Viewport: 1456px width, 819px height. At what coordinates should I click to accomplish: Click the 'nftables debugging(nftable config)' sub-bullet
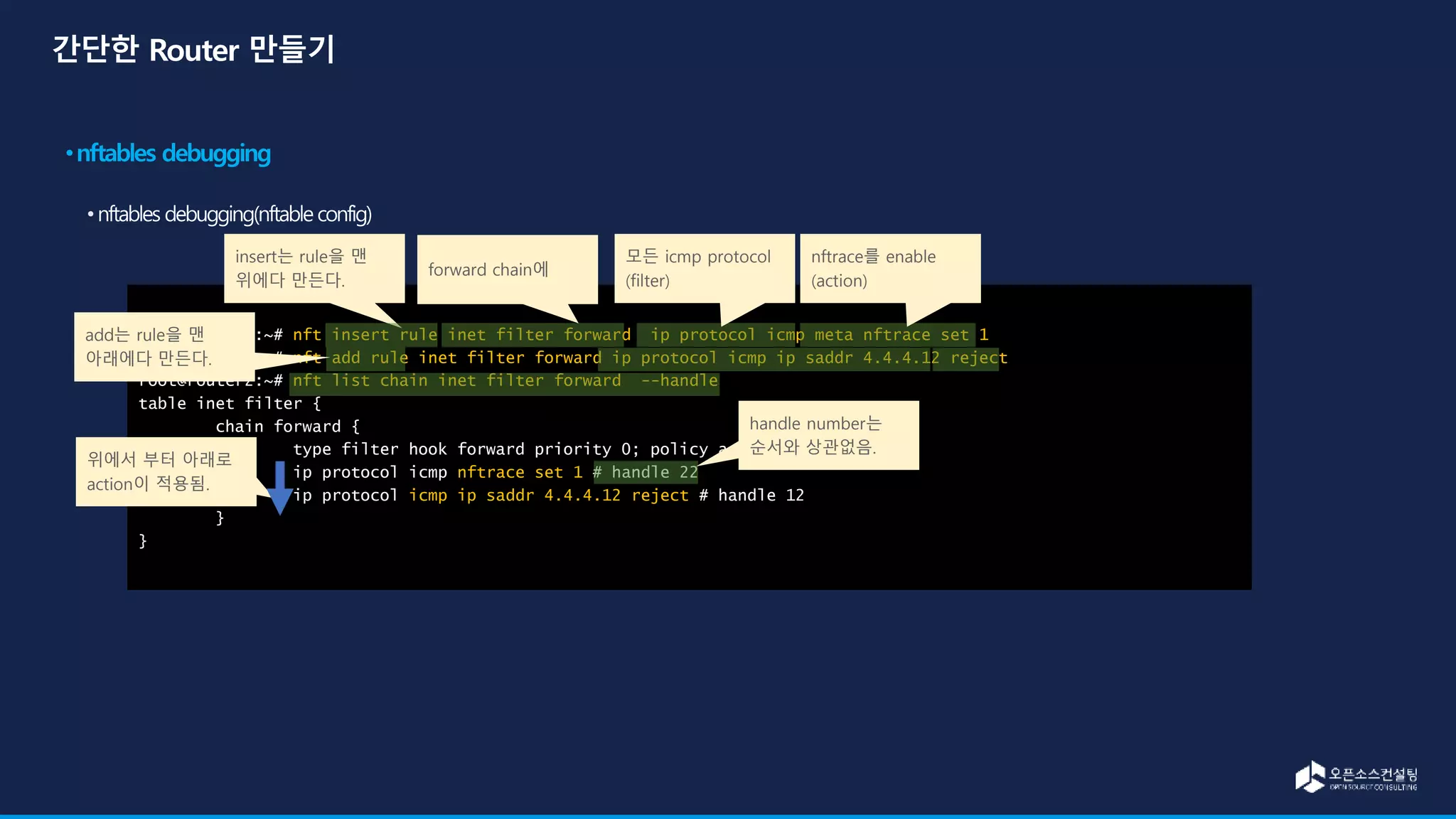(x=234, y=214)
